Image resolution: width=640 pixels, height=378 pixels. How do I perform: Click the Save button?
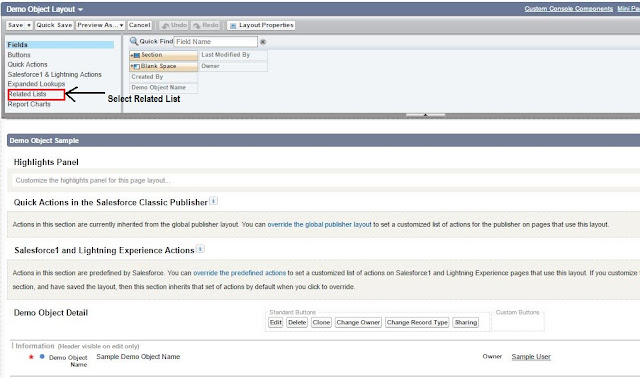pos(16,25)
